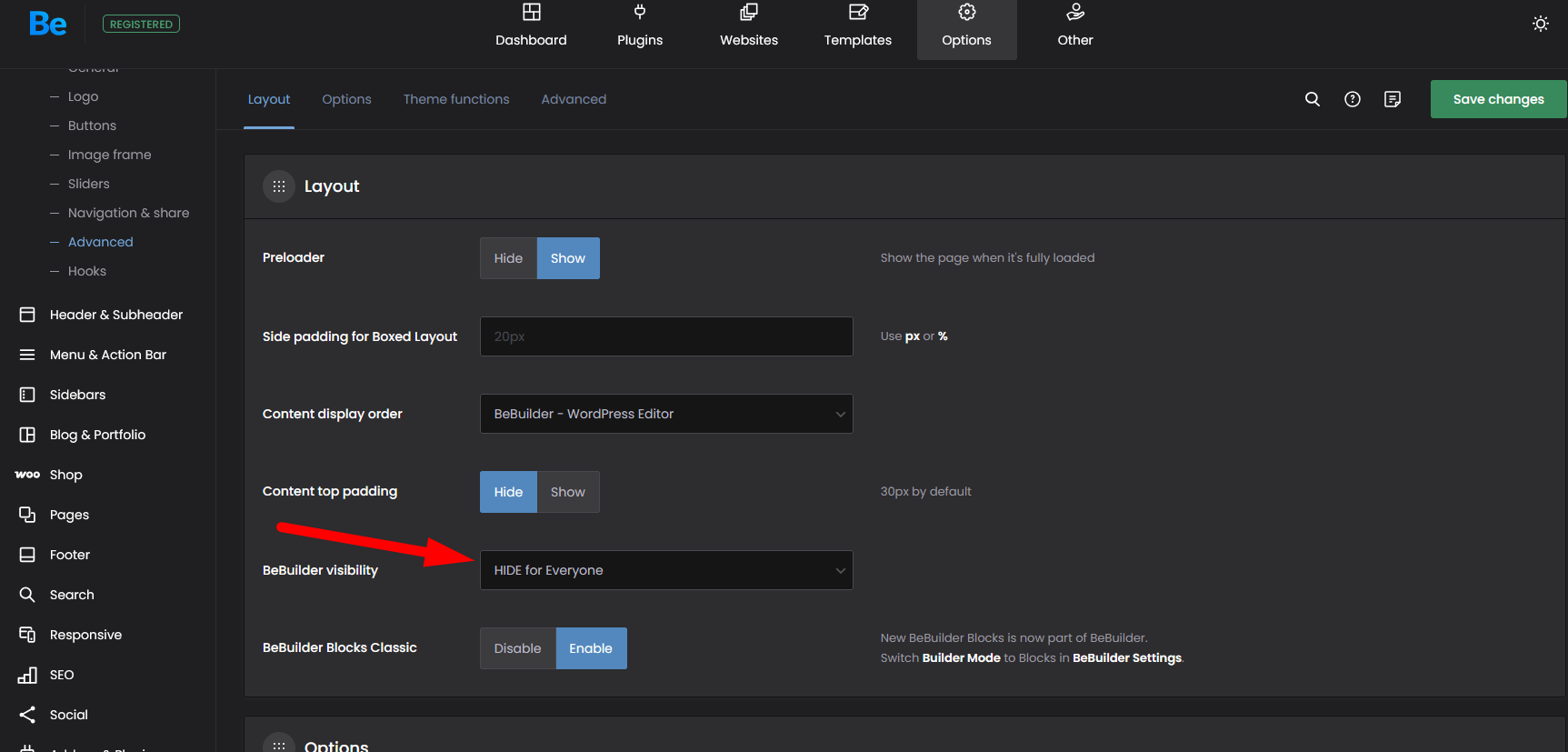Click the search magnifier icon in toolbar
This screenshot has height=752, width=1568.
[1312, 99]
